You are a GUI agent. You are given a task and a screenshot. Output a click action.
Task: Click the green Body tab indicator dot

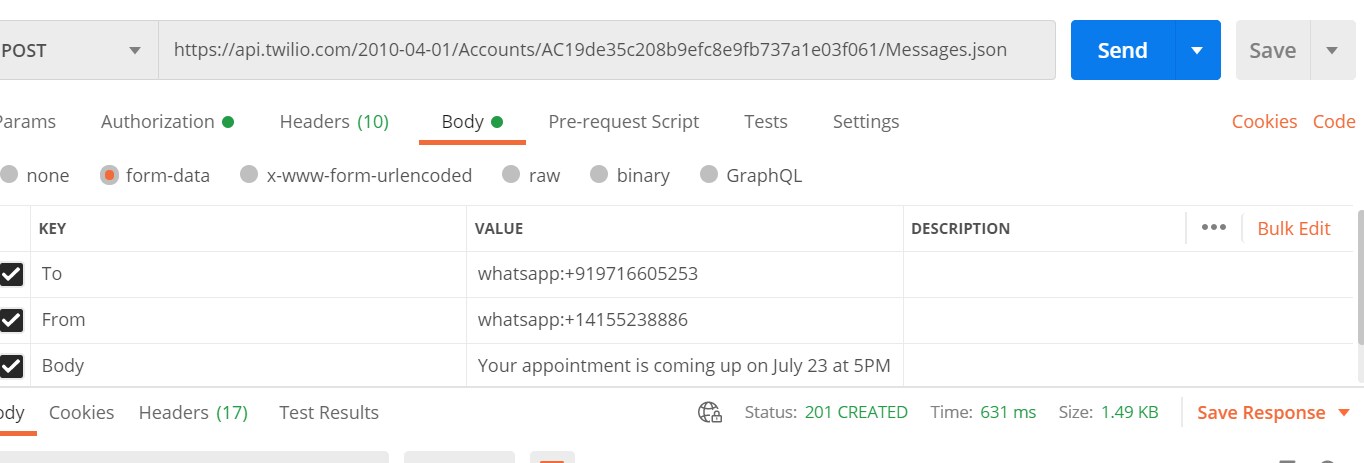(x=497, y=122)
